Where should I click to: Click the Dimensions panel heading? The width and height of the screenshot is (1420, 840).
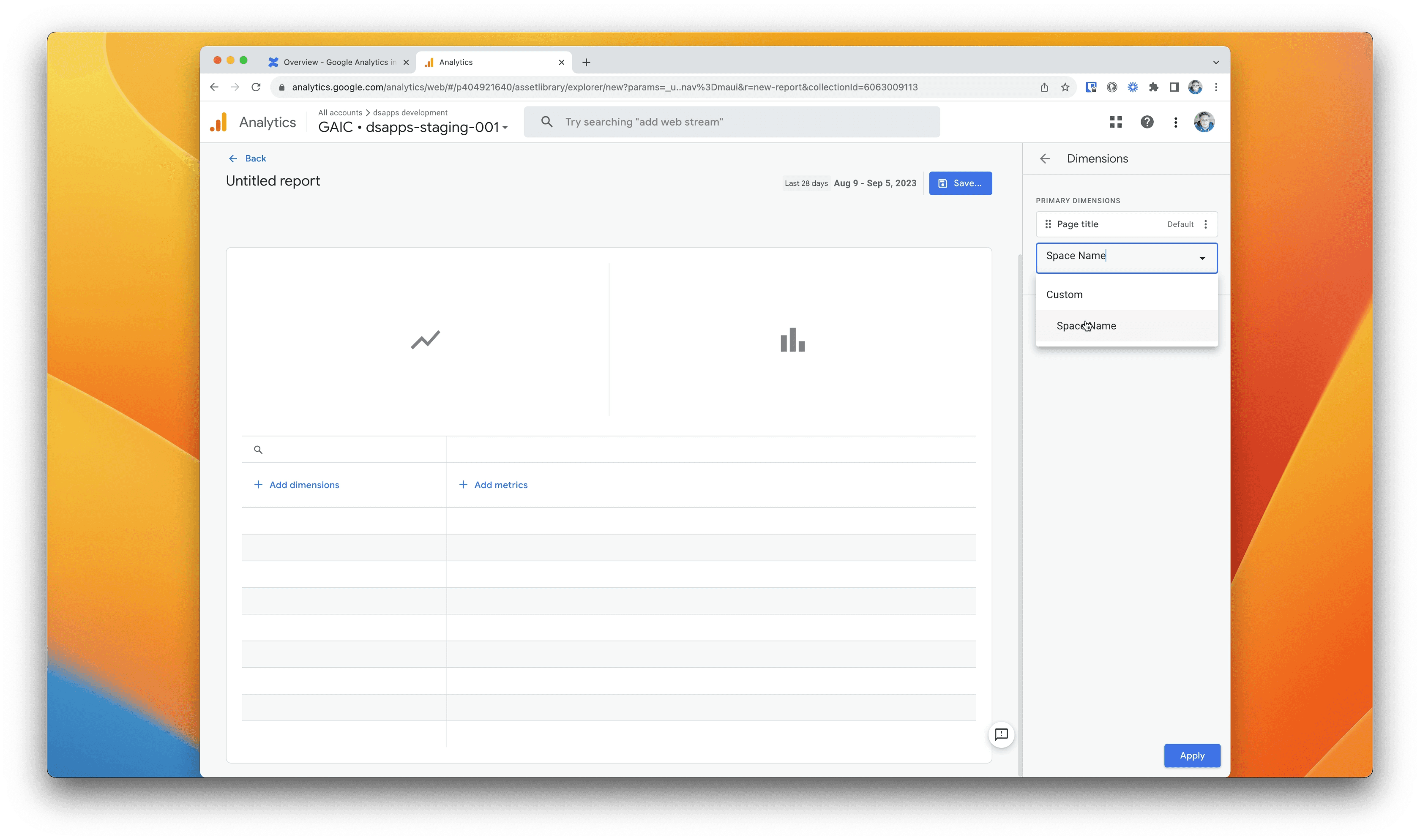[x=1097, y=159]
